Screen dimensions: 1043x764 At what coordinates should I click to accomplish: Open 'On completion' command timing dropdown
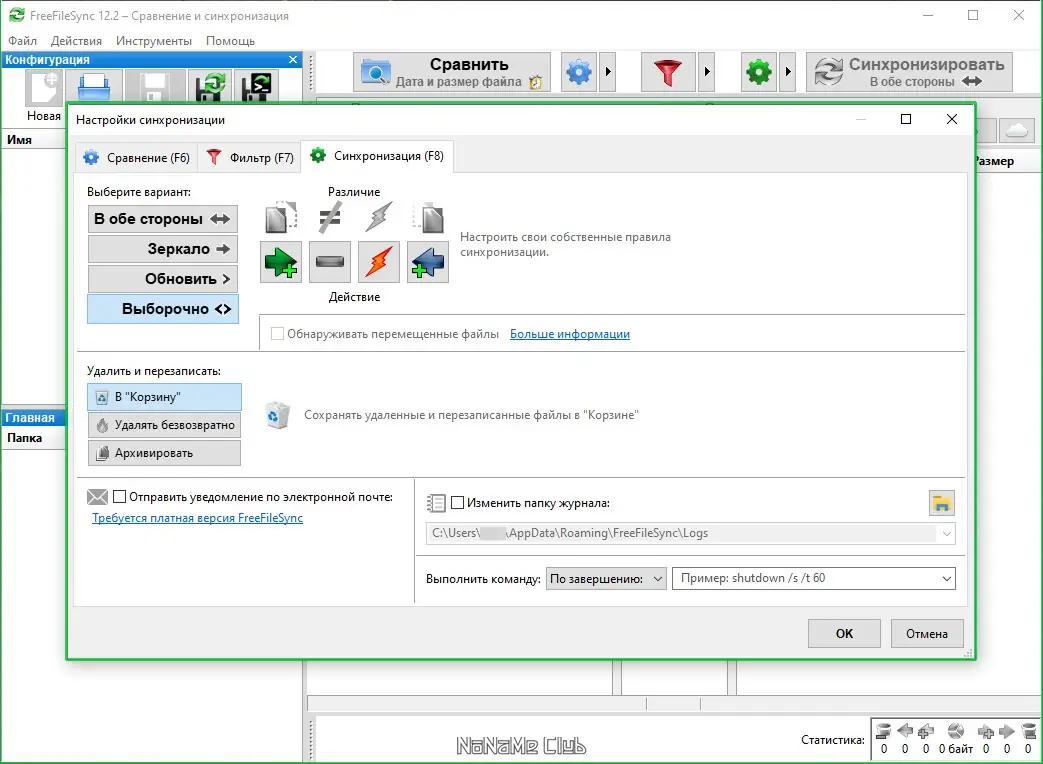pos(606,578)
